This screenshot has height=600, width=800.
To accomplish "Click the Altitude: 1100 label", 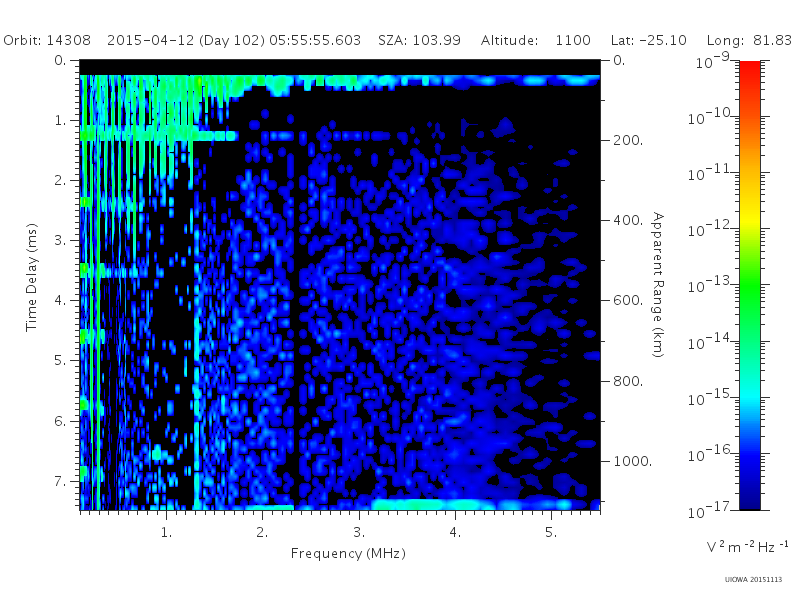I will (x=536, y=40).
